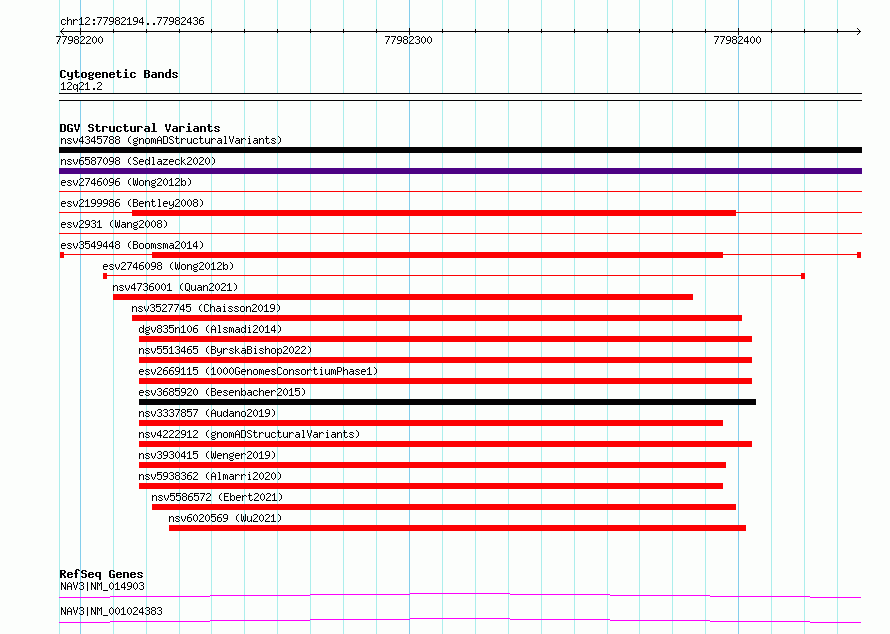The image size is (890, 634).
Task: Click variant label esv2746096 (Wong2012b)
Action: point(126,182)
